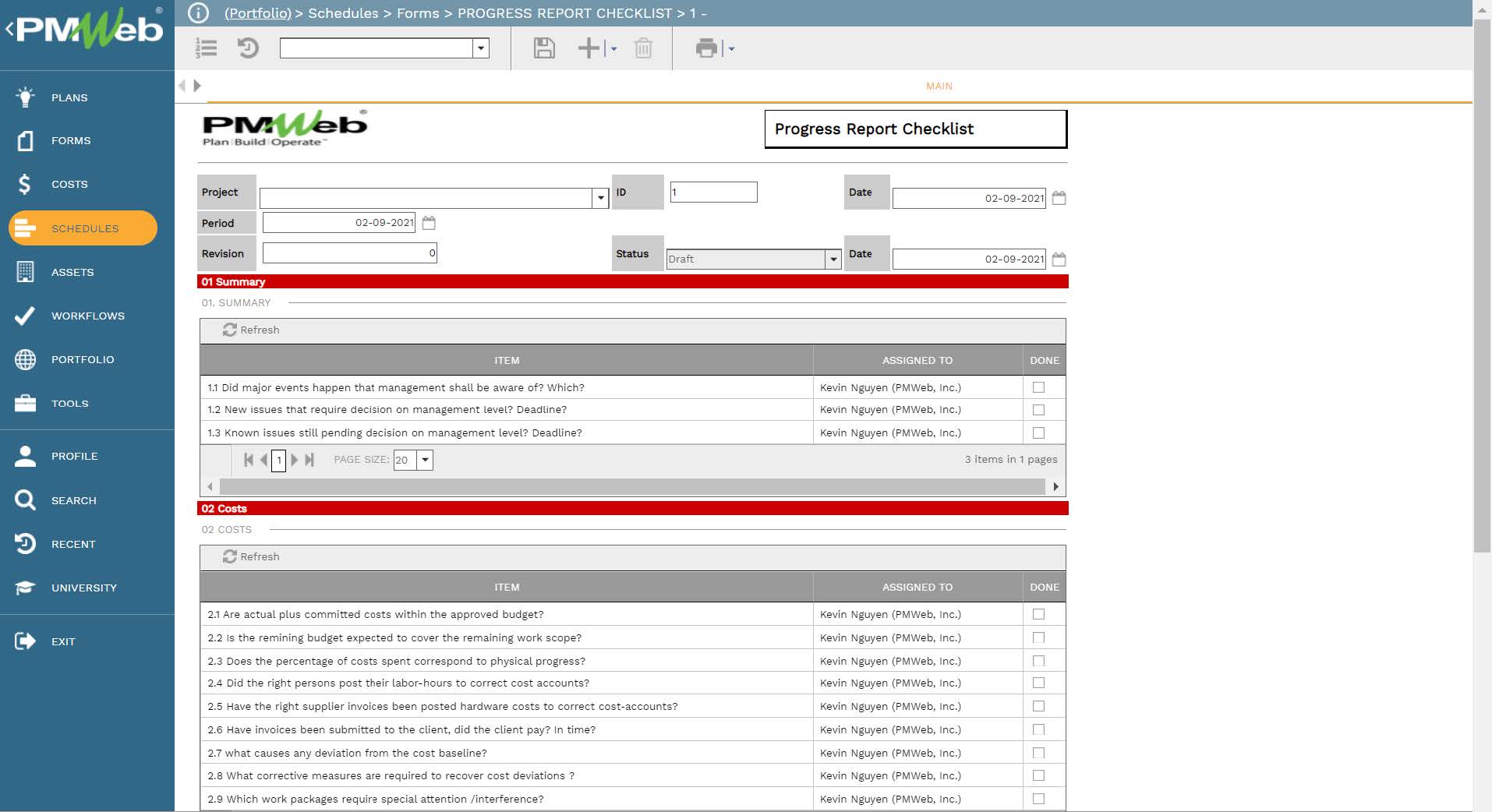Click the numbered list view icon
Screen dimensions: 1492x812
[x=206, y=48]
